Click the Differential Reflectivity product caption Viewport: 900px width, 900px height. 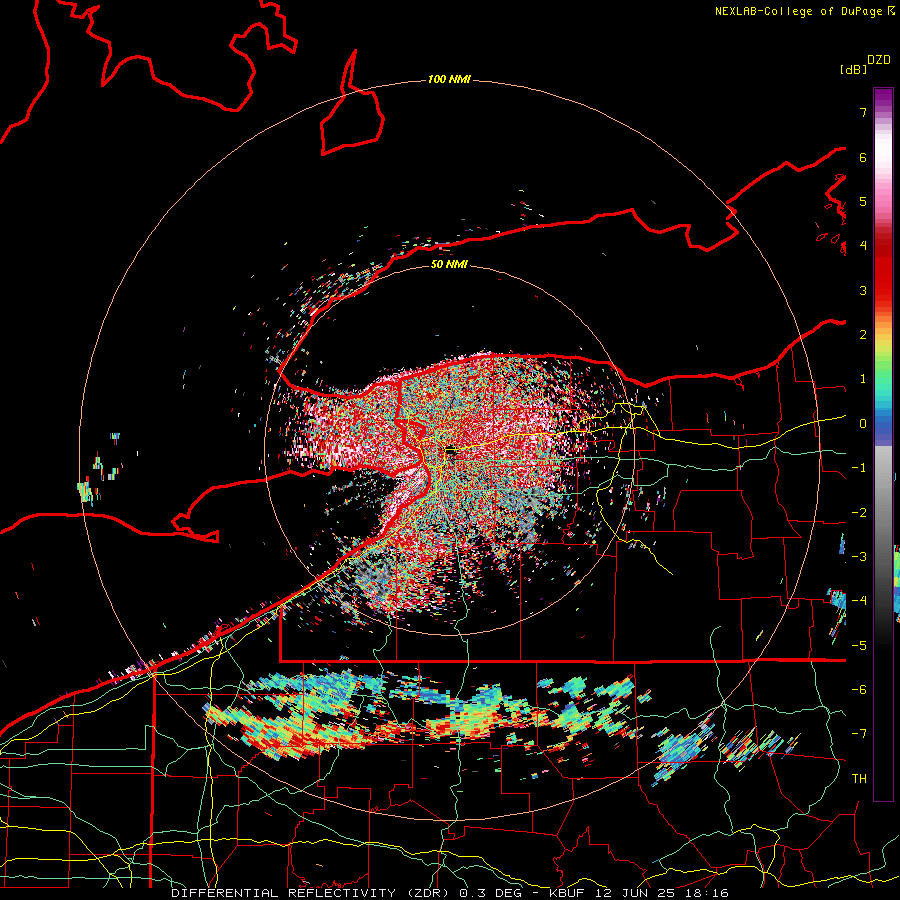coord(449,893)
